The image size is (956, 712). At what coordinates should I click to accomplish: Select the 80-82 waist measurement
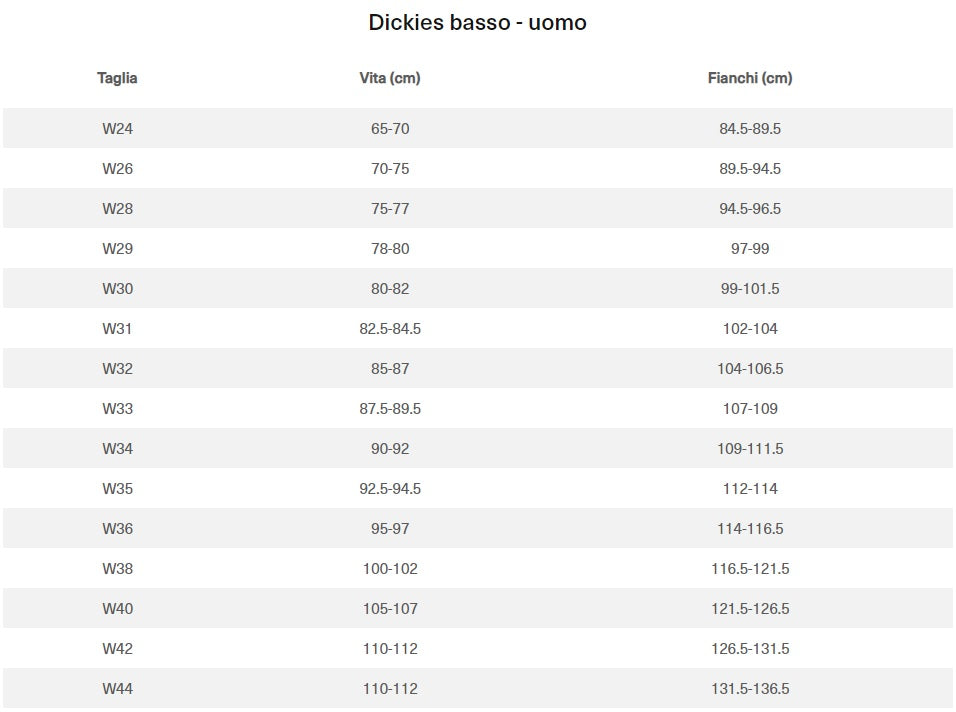pyautogui.click(x=390, y=289)
